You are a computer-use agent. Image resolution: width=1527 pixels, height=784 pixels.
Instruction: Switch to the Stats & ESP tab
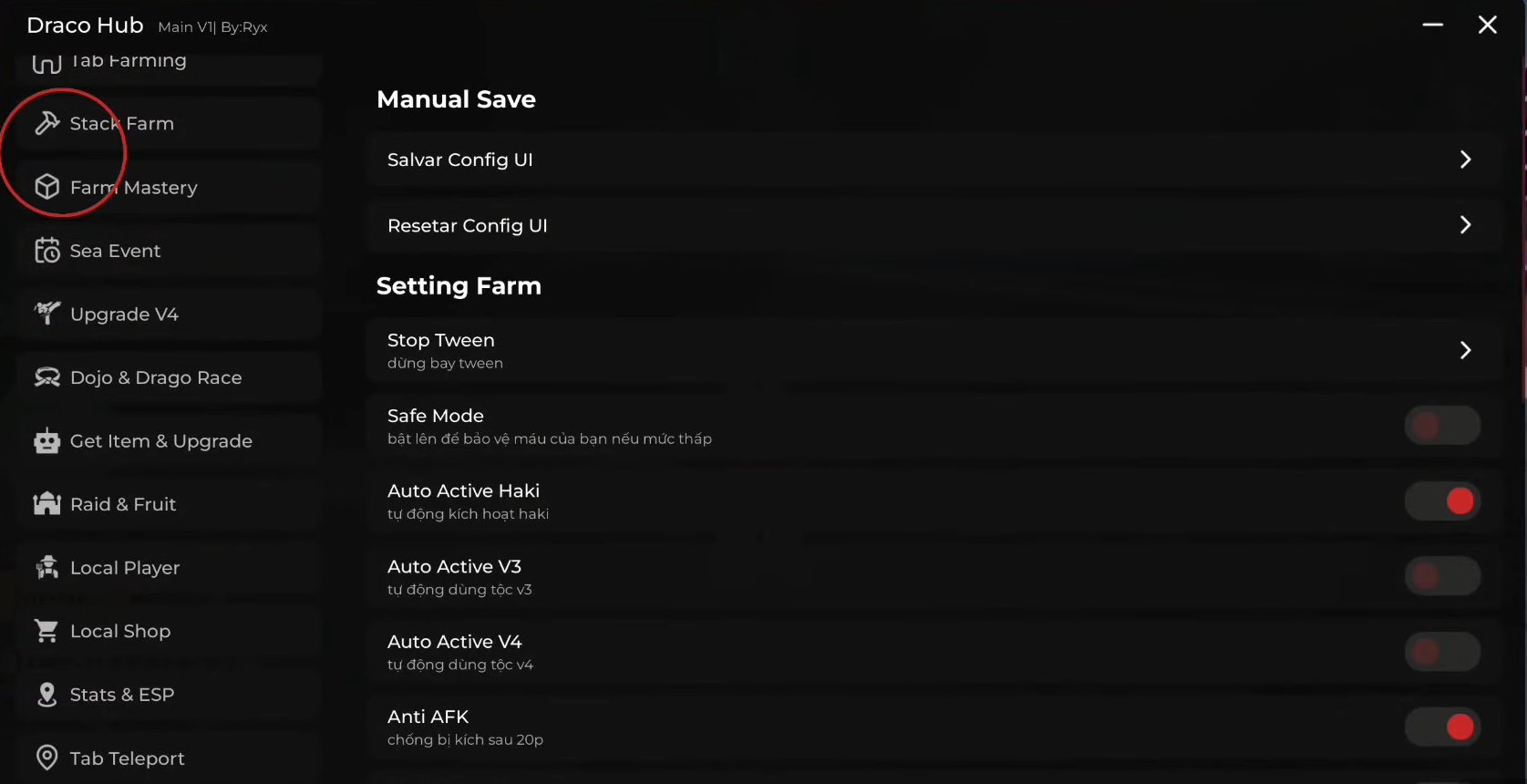pyautogui.click(x=121, y=695)
